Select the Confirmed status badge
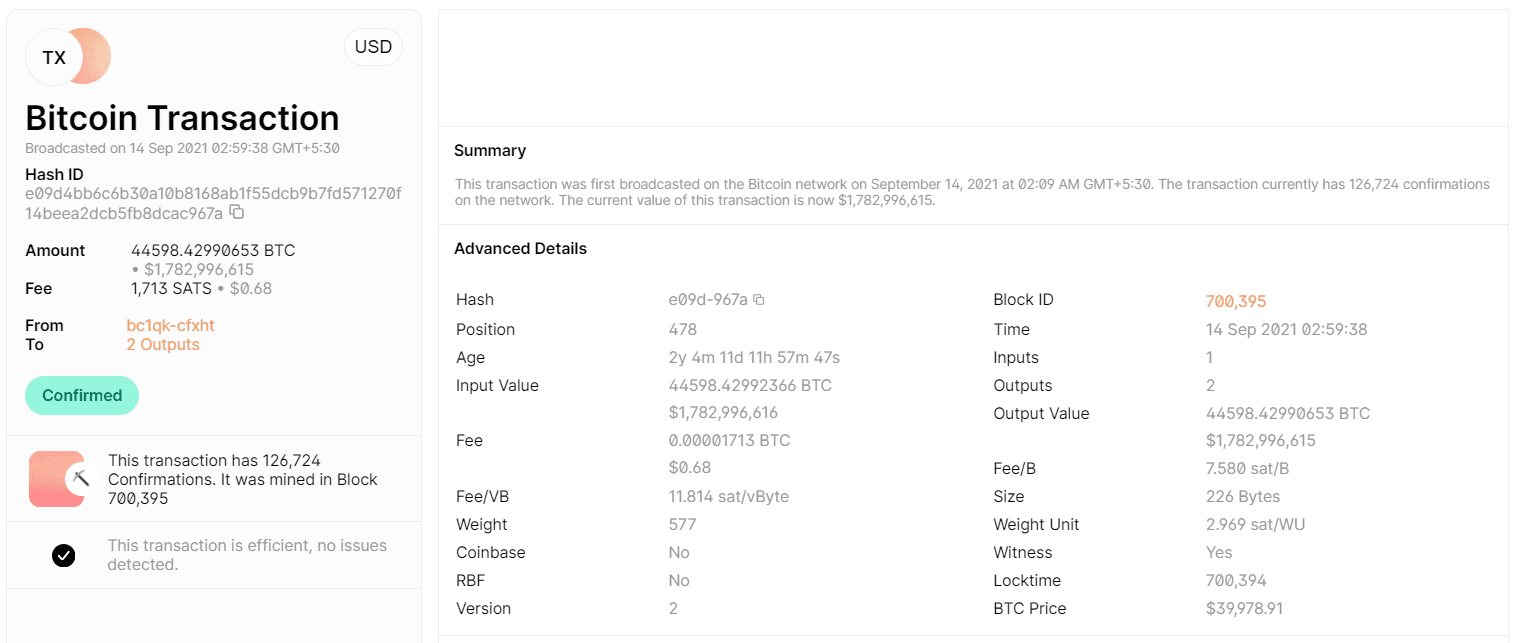This screenshot has height=643, width=1513. click(81, 395)
